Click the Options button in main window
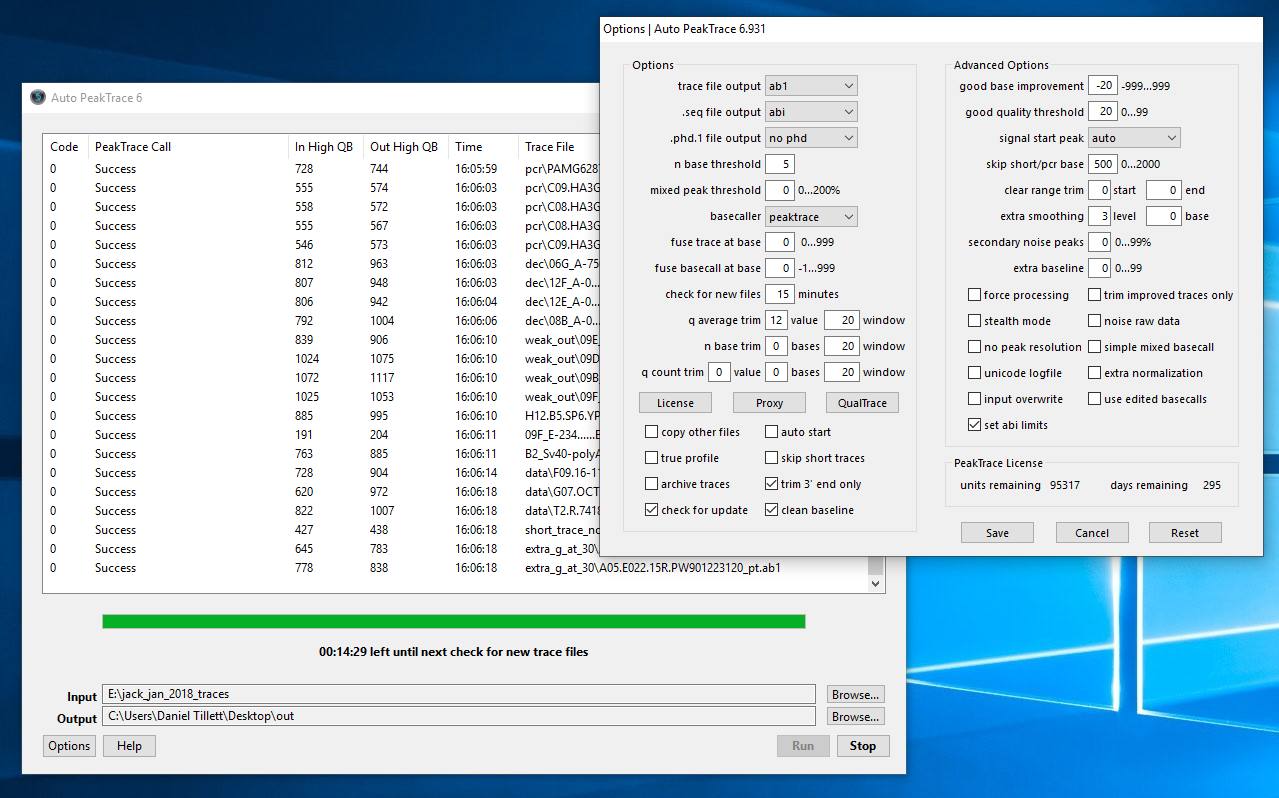This screenshot has width=1279, height=798. 69,746
